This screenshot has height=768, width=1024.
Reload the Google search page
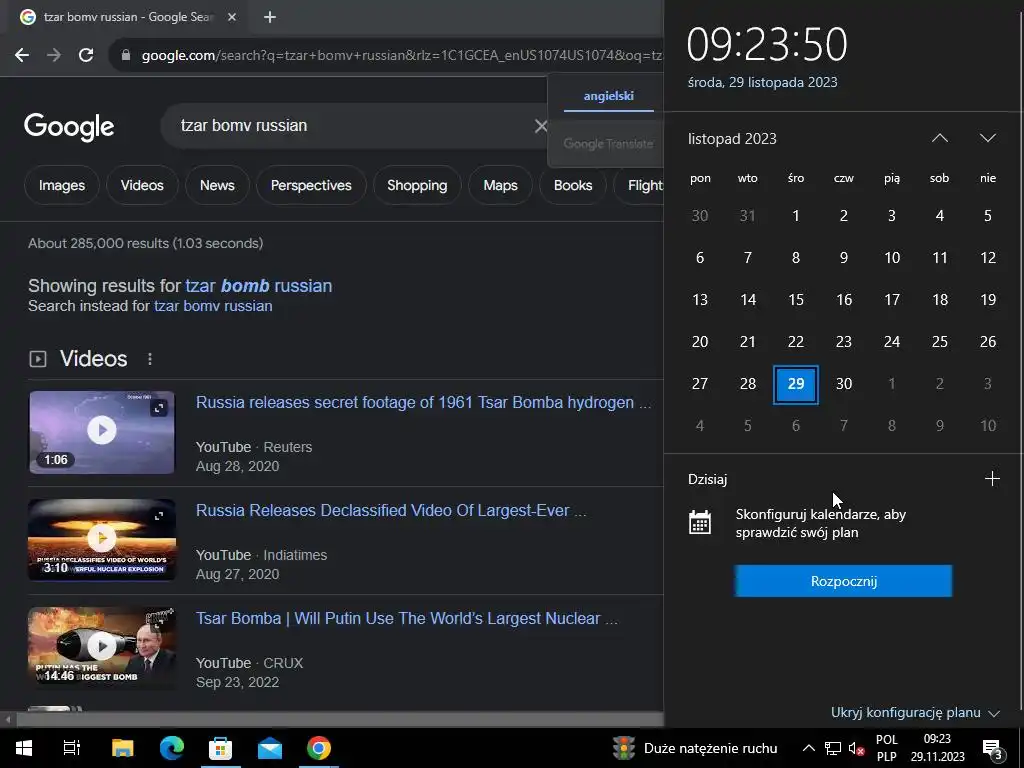[x=86, y=55]
